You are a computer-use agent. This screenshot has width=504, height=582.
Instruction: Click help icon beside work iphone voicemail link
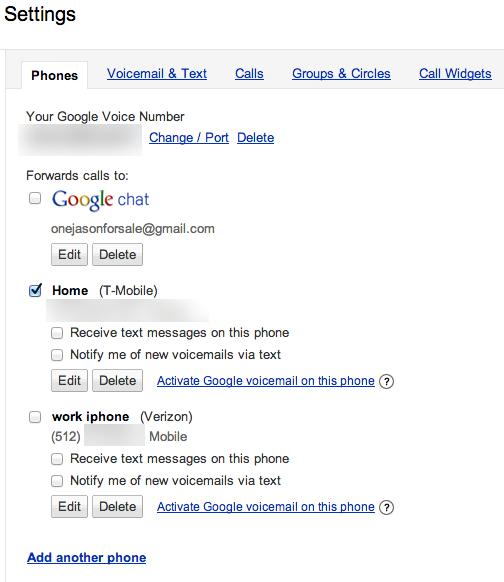pos(386,507)
